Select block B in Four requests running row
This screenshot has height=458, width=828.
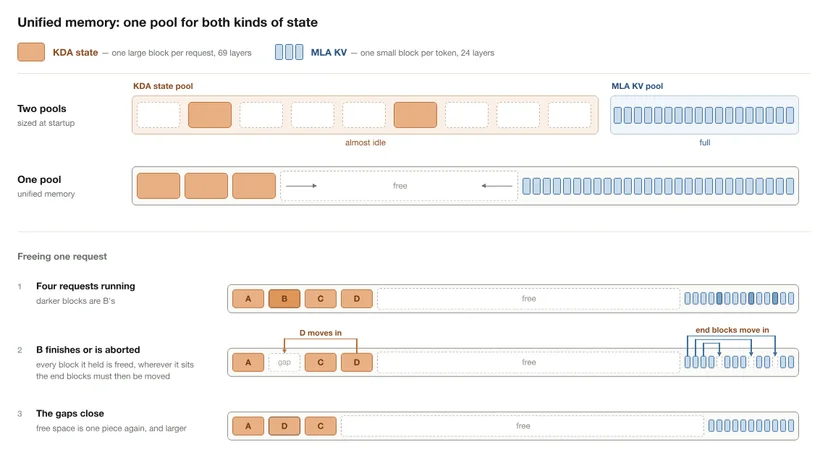point(284,298)
